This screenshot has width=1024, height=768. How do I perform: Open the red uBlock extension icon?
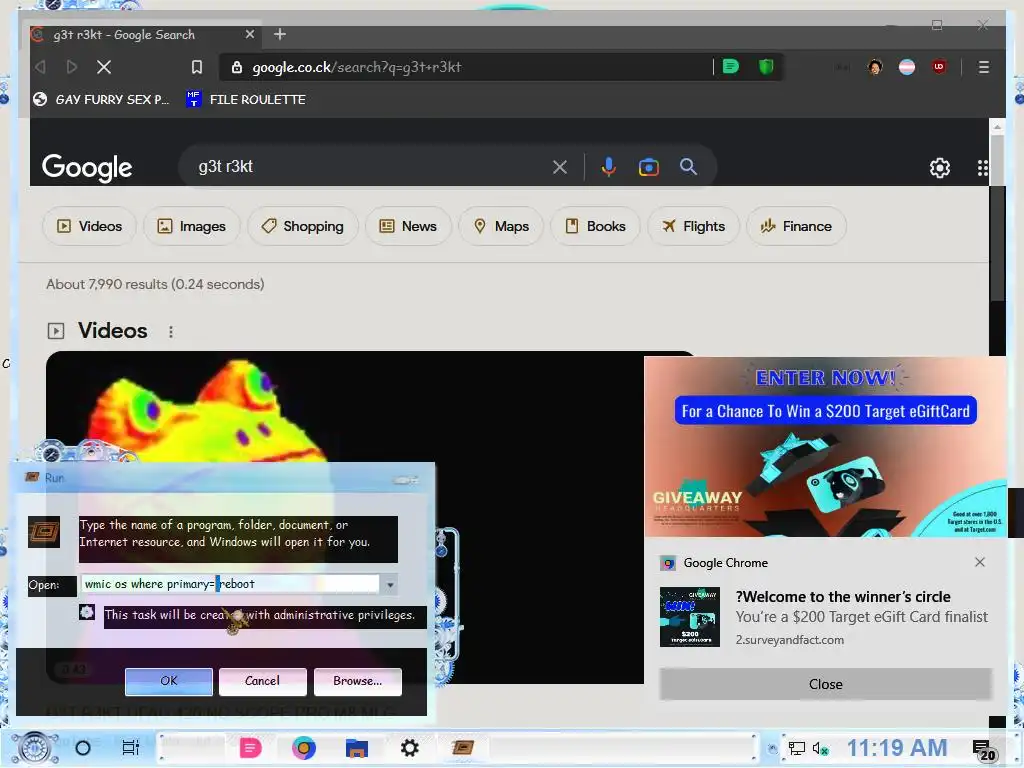(939, 67)
